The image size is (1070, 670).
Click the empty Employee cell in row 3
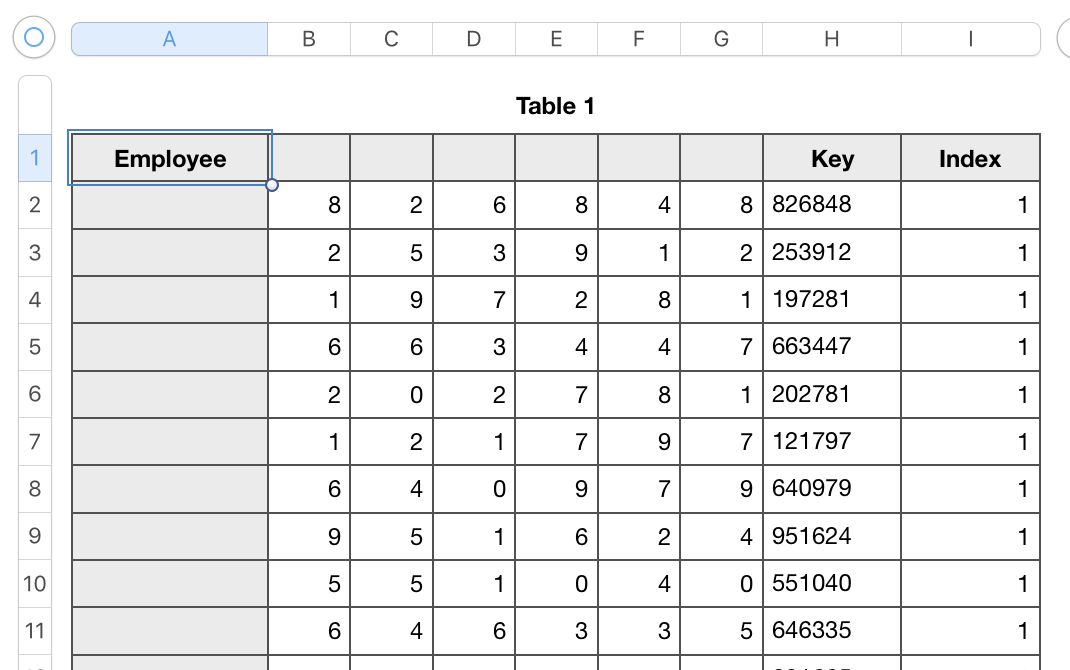coord(170,252)
